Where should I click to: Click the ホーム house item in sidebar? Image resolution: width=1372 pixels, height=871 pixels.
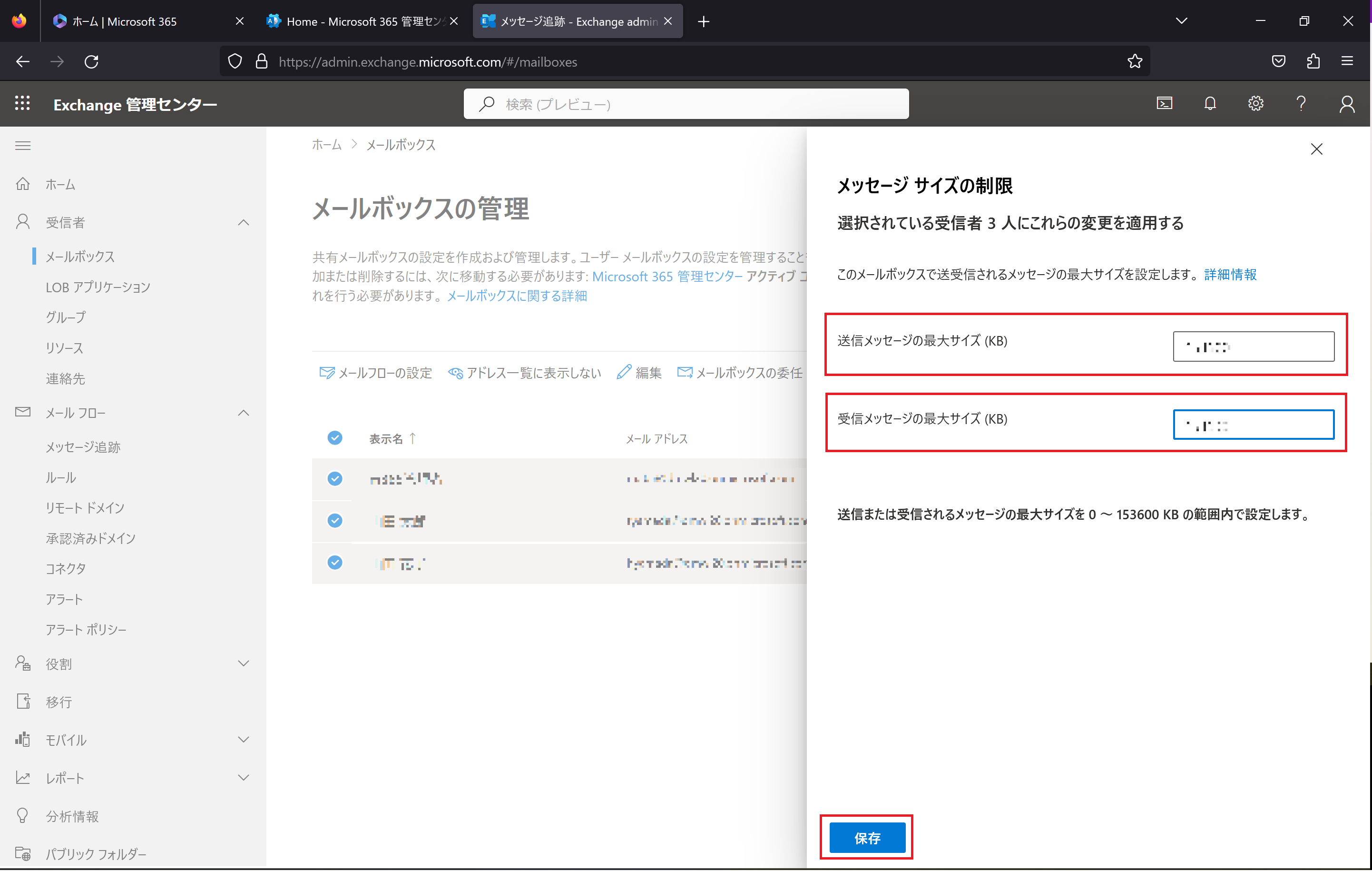coord(46,184)
